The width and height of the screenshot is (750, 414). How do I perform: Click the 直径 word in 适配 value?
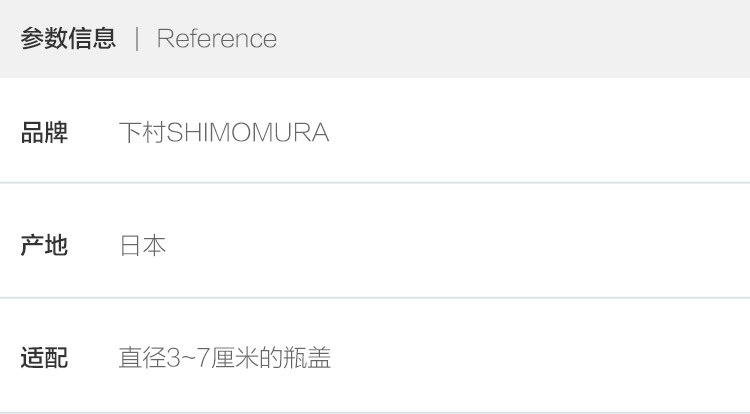pos(143,358)
